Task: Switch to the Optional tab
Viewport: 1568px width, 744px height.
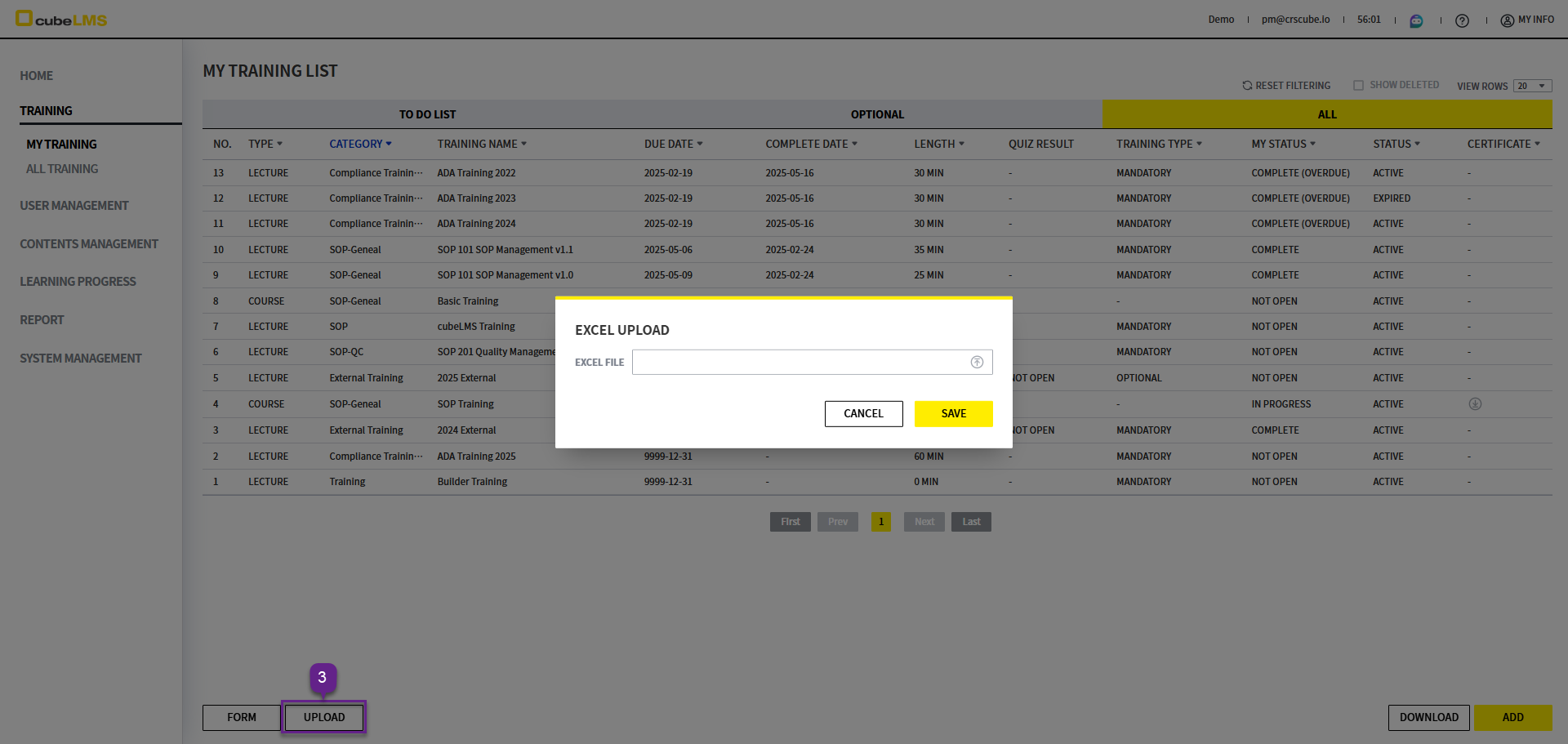Action: pos(877,114)
